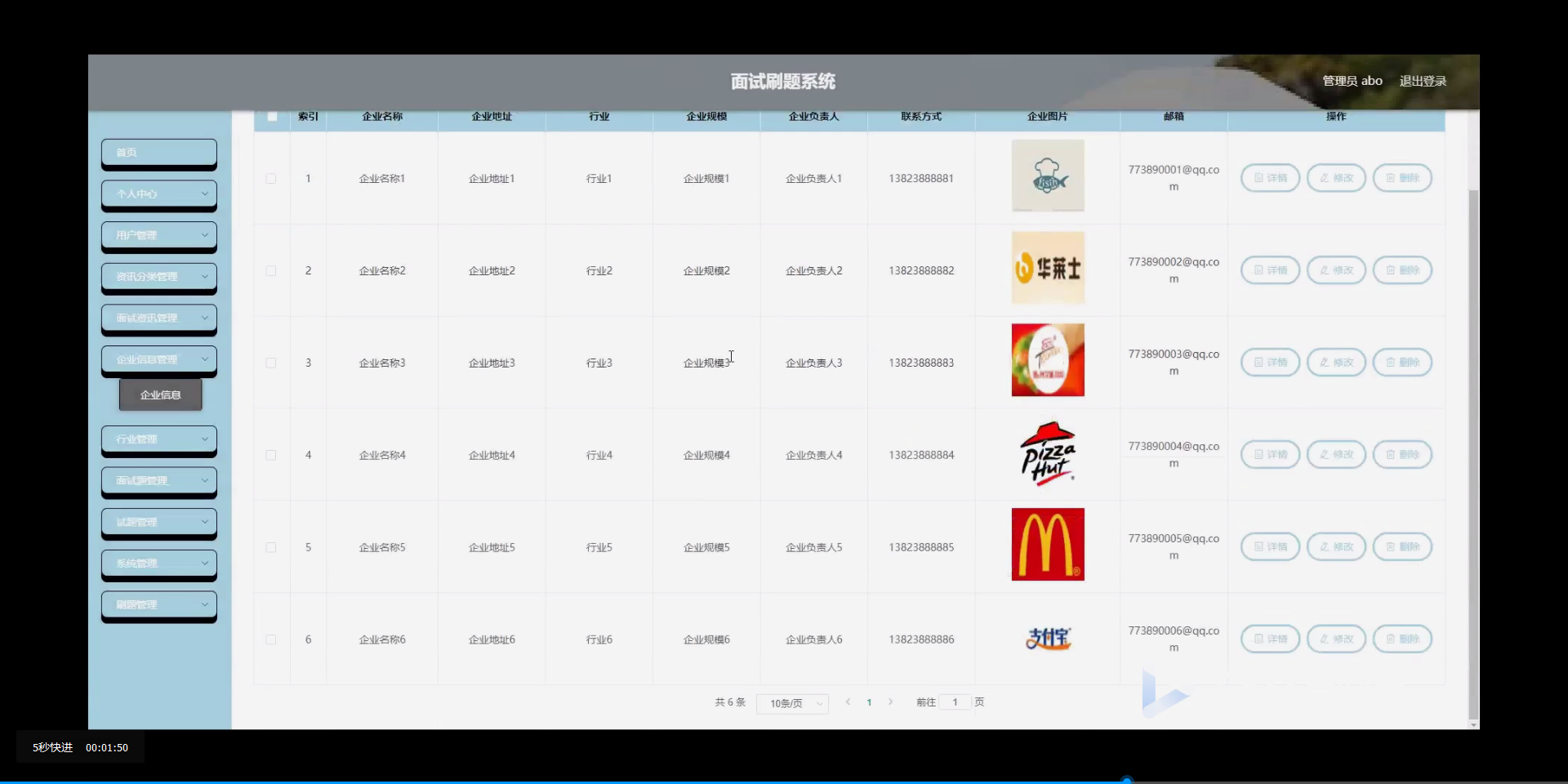View 详情 of 企业名称3
The image size is (1568, 784).
(x=1270, y=363)
